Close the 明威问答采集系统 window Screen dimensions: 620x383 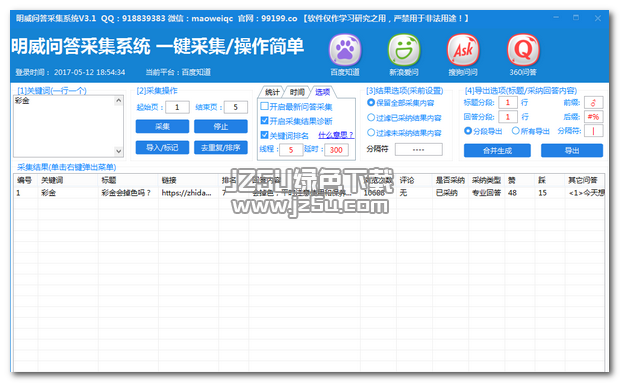click(598, 18)
